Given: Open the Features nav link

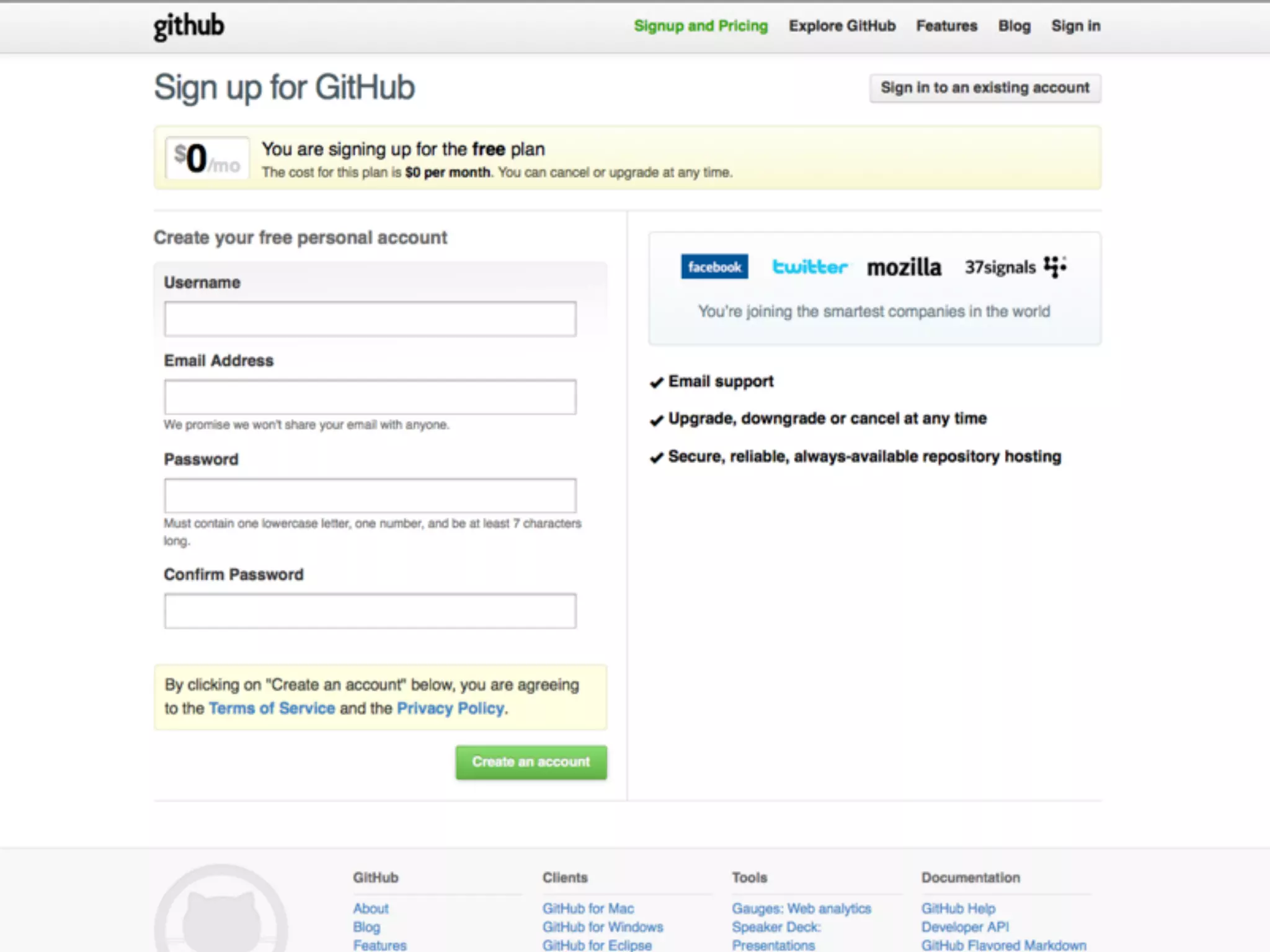Looking at the screenshot, I should [946, 26].
